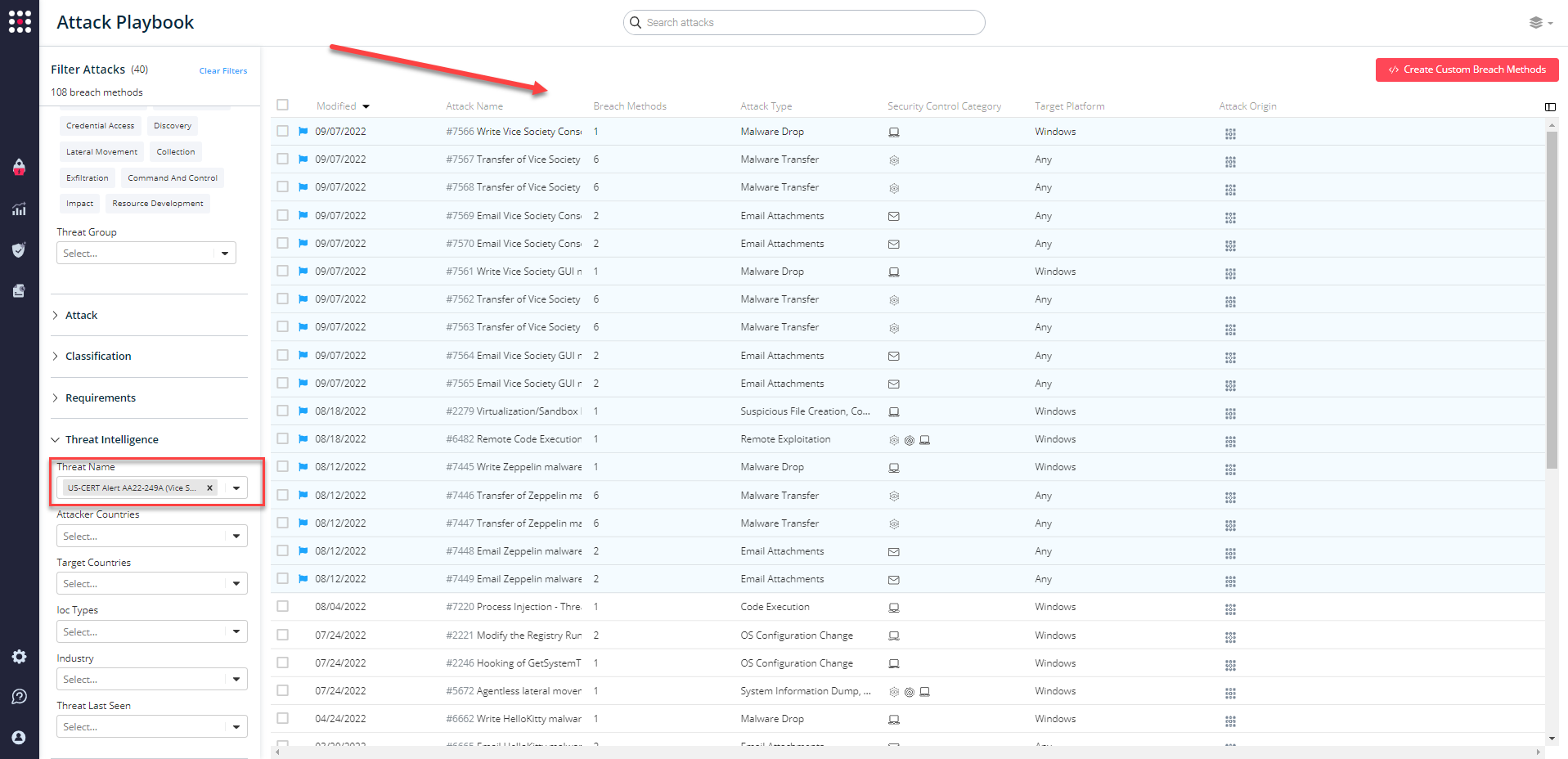Tick the checkbox for attack #6662
1568x759 pixels.
coord(283,718)
